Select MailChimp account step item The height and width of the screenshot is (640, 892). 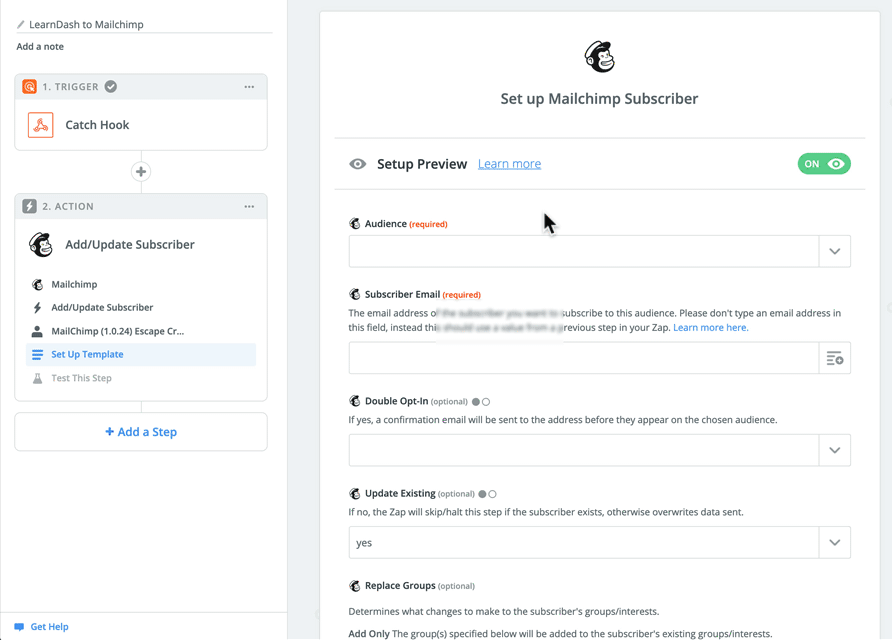[x=117, y=331]
